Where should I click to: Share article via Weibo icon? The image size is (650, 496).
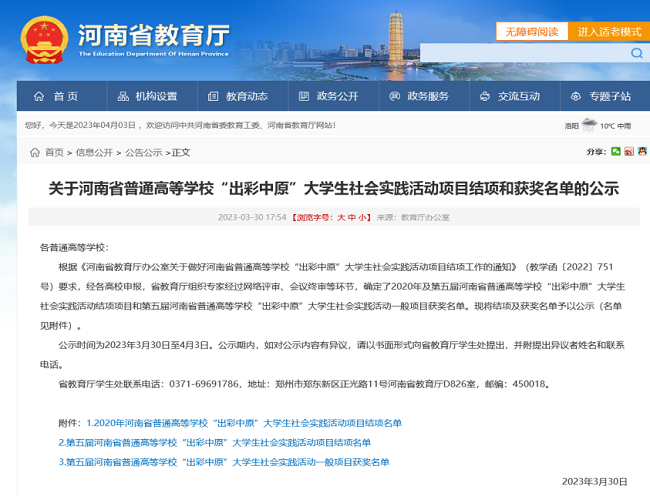[x=629, y=152]
